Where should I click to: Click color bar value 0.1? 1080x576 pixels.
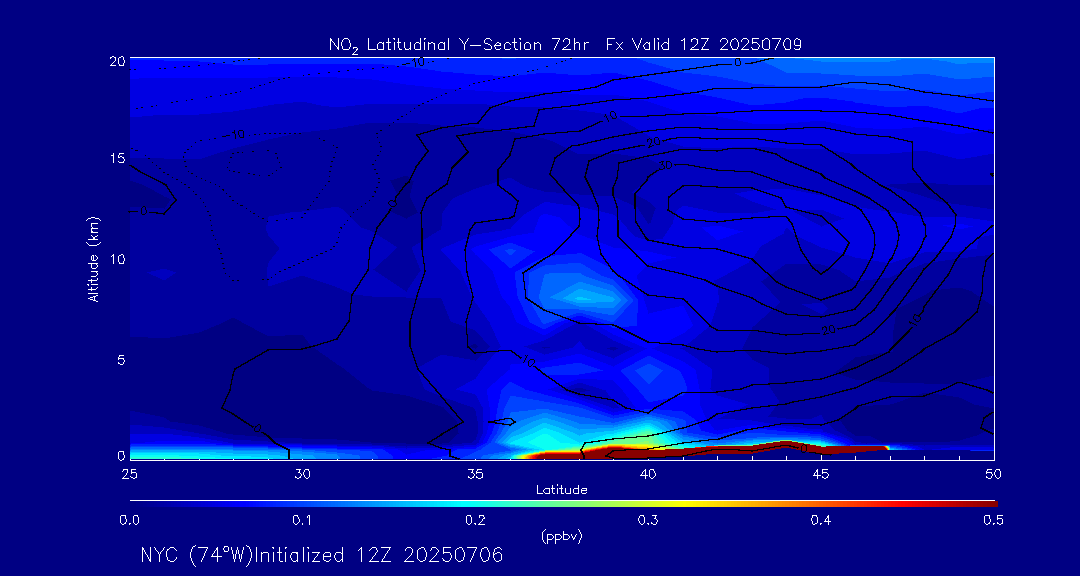tap(302, 522)
